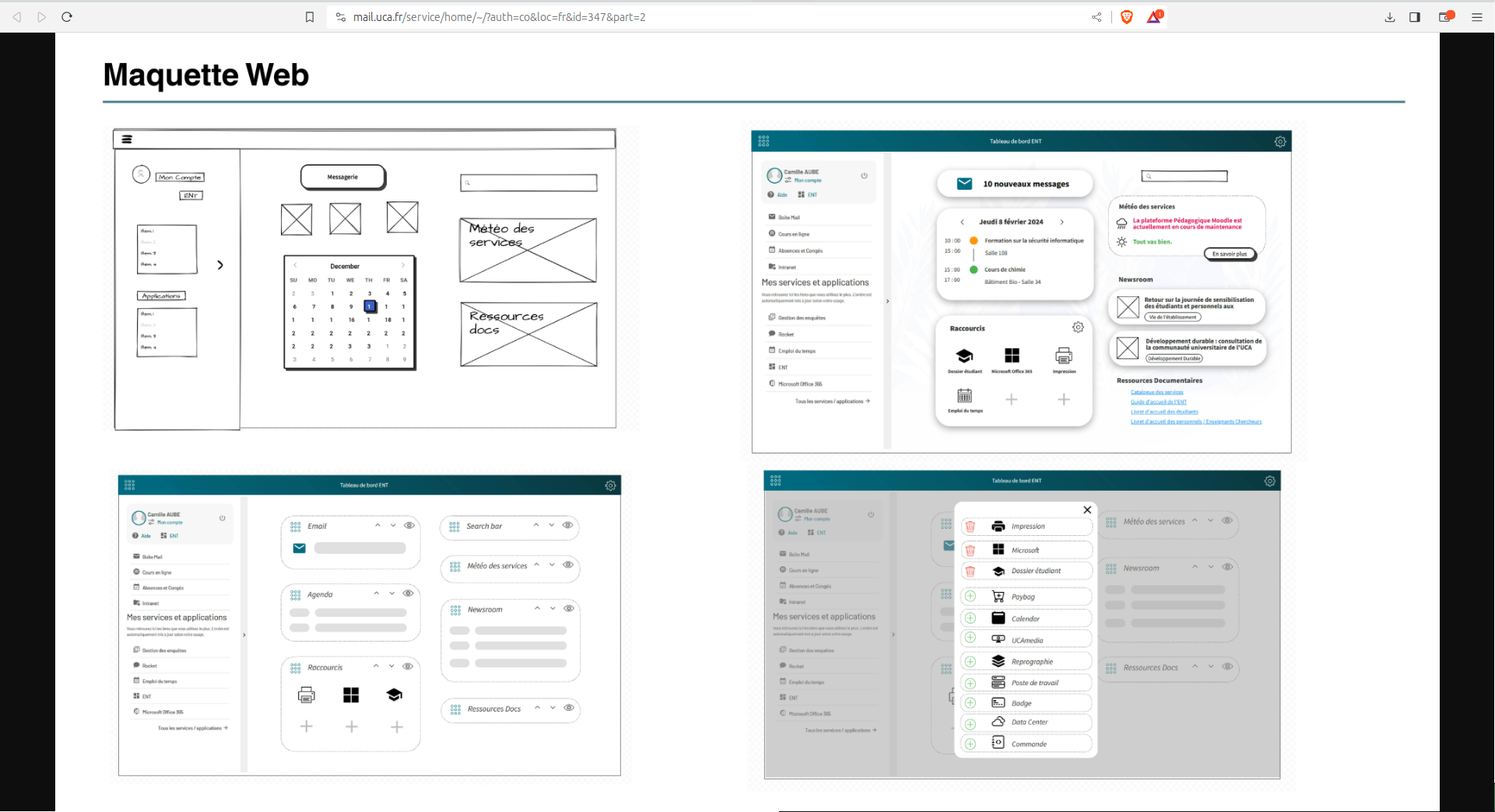Screen dimensions: 1495x812
Task: Toggle eye icon on Email widget
Action: click(409, 526)
